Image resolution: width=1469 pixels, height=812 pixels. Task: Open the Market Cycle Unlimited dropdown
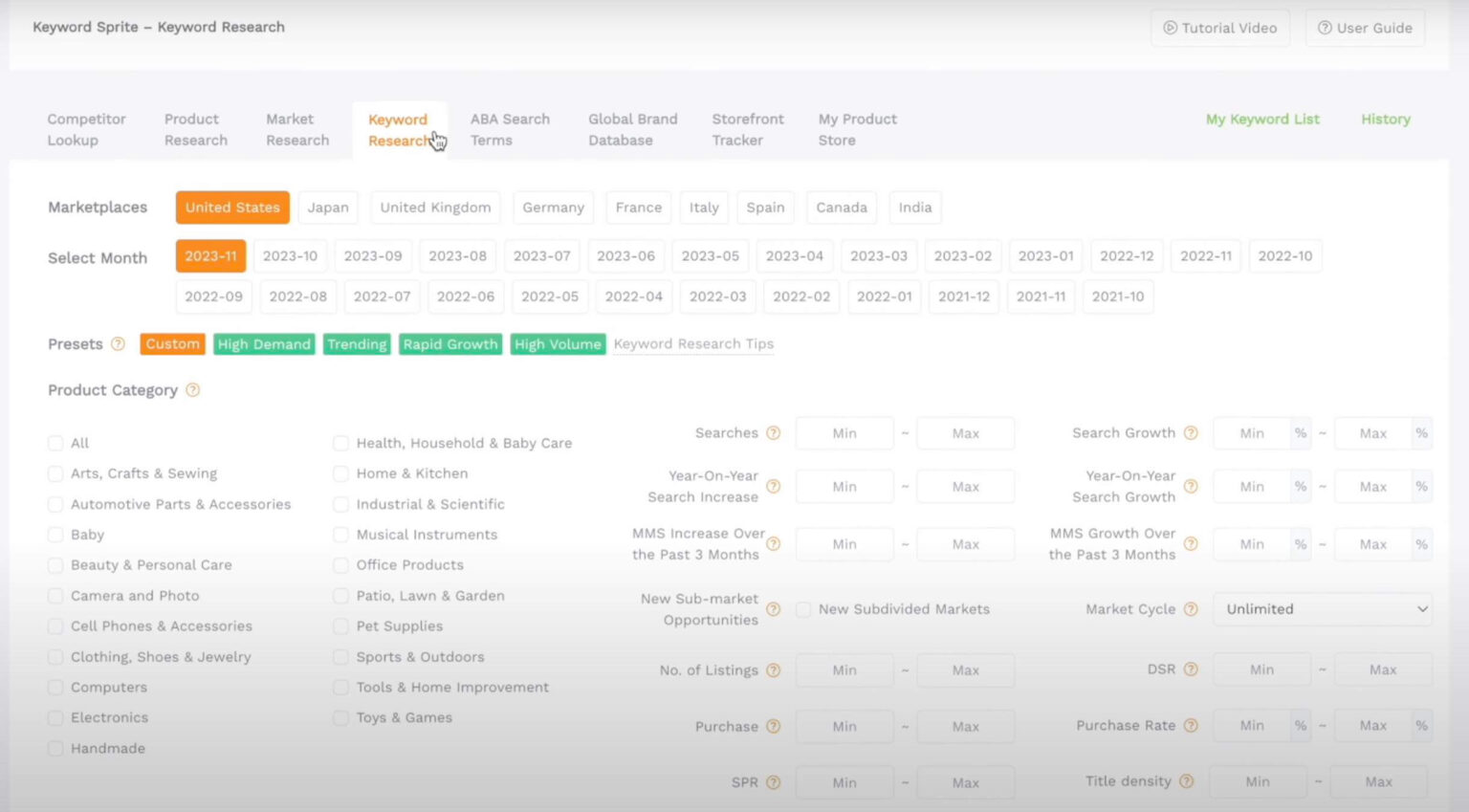pos(1322,608)
